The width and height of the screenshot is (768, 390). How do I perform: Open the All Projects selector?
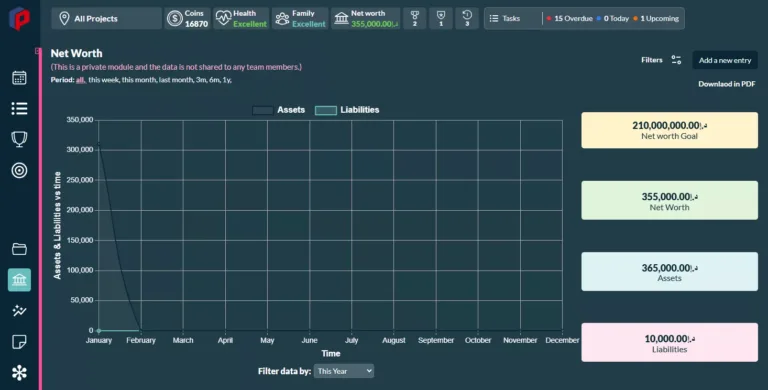tap(106, 19)
